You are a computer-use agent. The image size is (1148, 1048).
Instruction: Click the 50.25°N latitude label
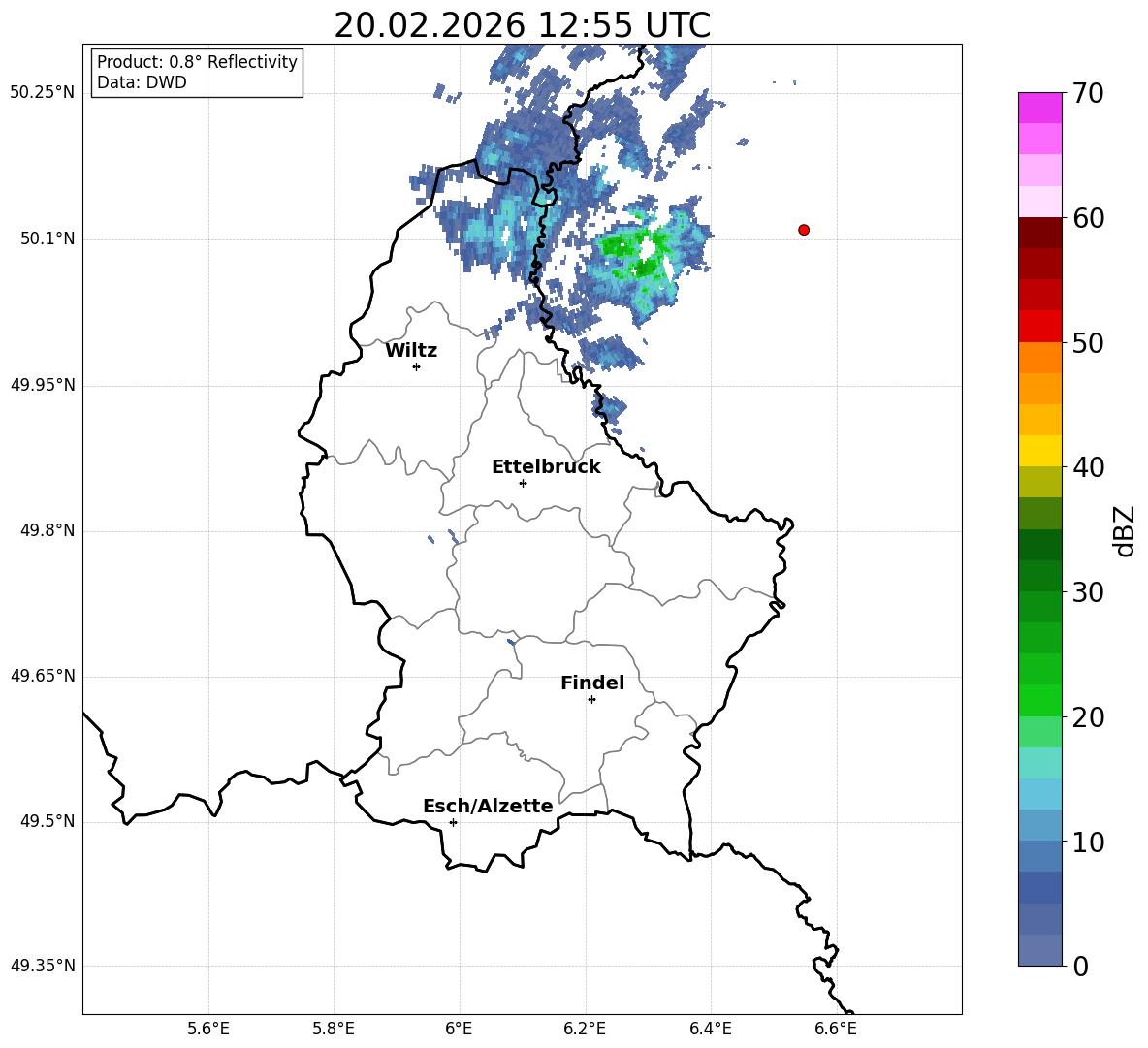tap(43, 93)
